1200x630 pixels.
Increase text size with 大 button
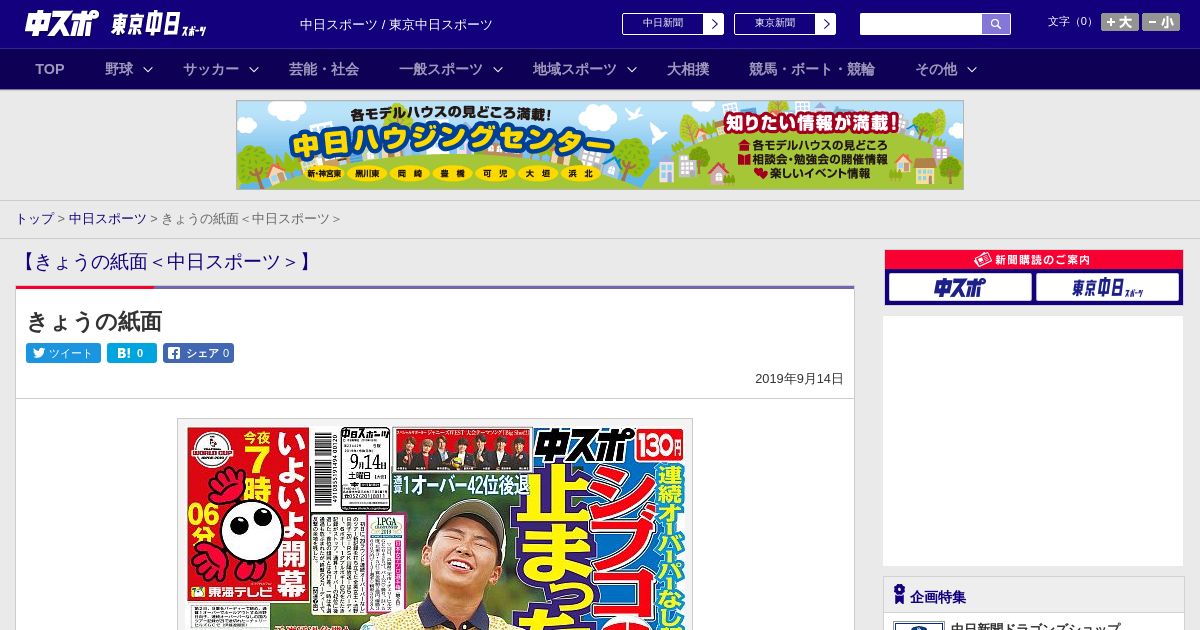(1120, 22)
